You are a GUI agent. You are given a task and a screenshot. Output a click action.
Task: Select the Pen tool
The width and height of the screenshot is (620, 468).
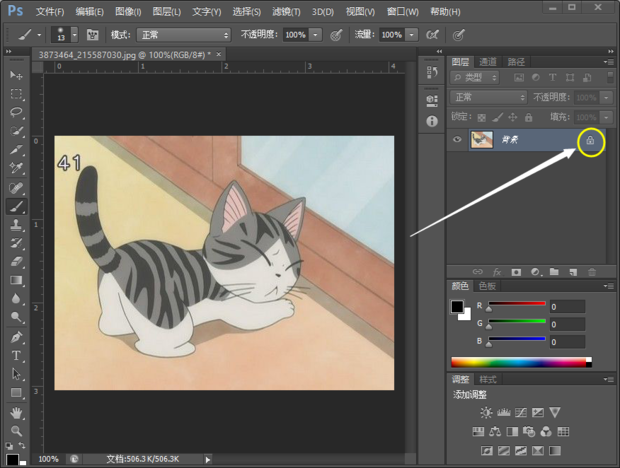(16, 338)
